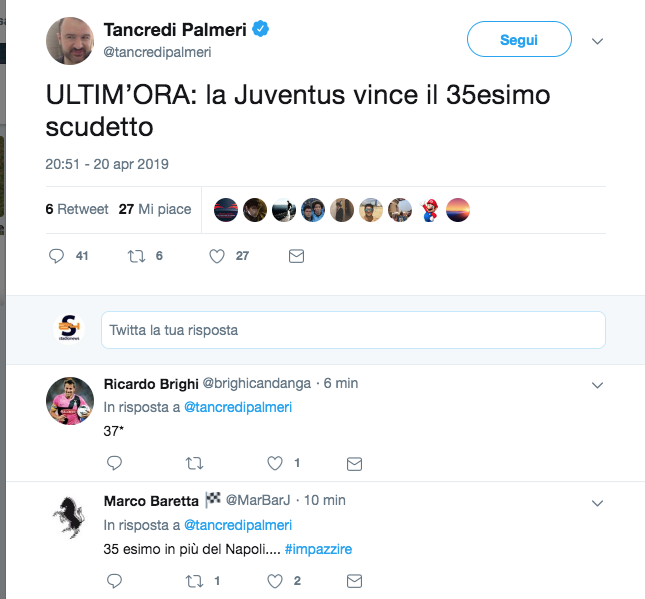Reply to Tancredi Palmeri's main tweet
This screenshot has height=599, width=645.
tap(57, 256)
